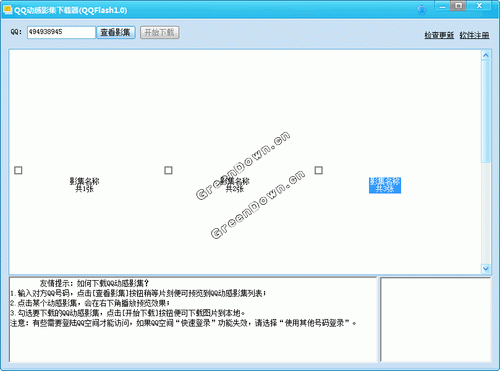Select the highlighted 影集名称 共3张 album

(385, 185)
